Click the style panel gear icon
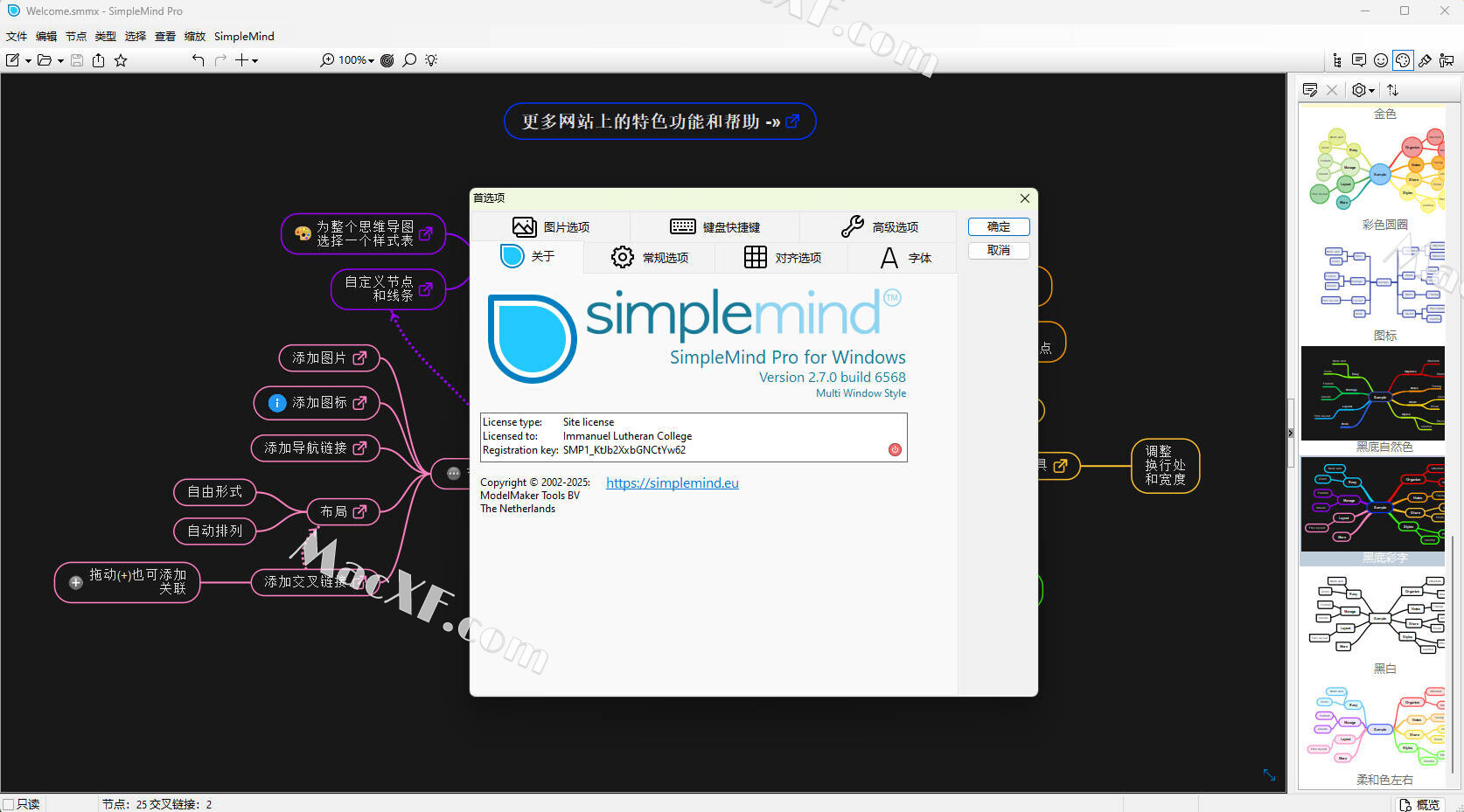Image resolution: width=1464 pixels, height=812 pixels. click(1359, 90)
